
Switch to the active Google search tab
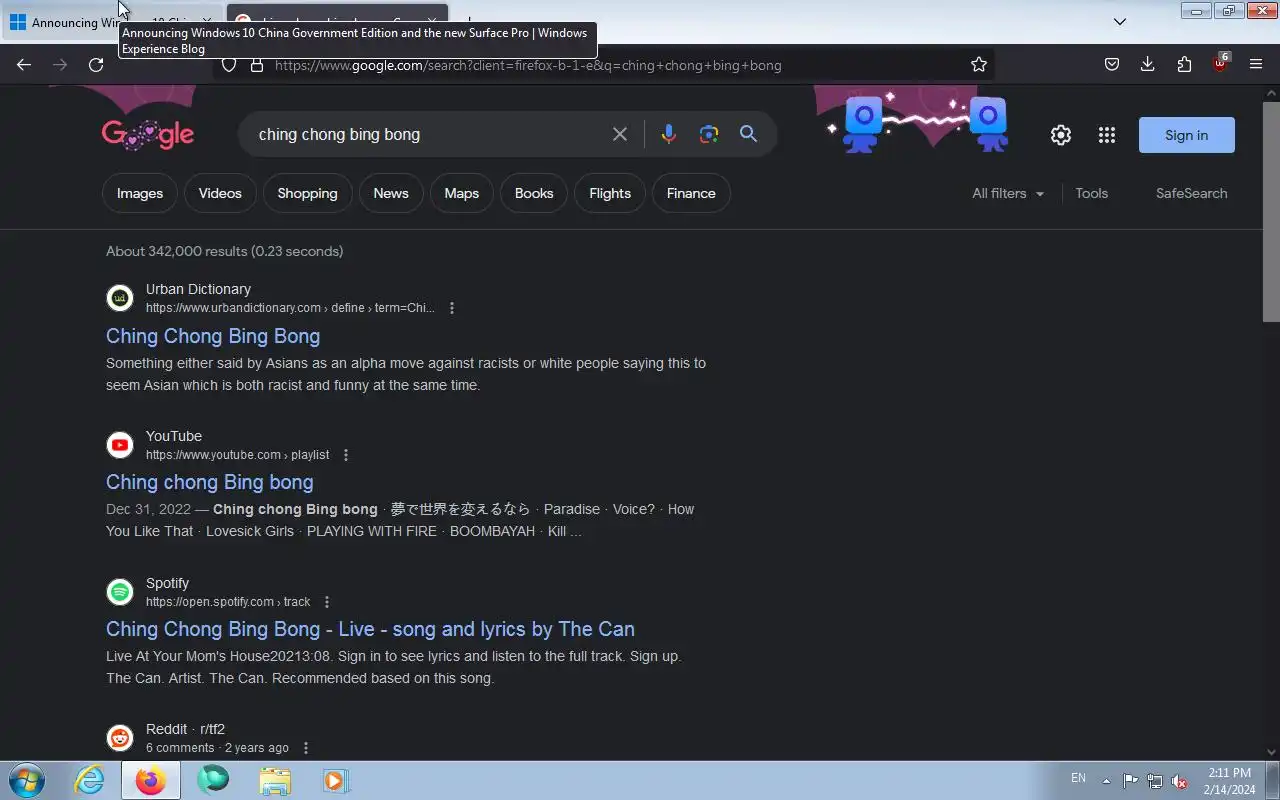(337, 21)
